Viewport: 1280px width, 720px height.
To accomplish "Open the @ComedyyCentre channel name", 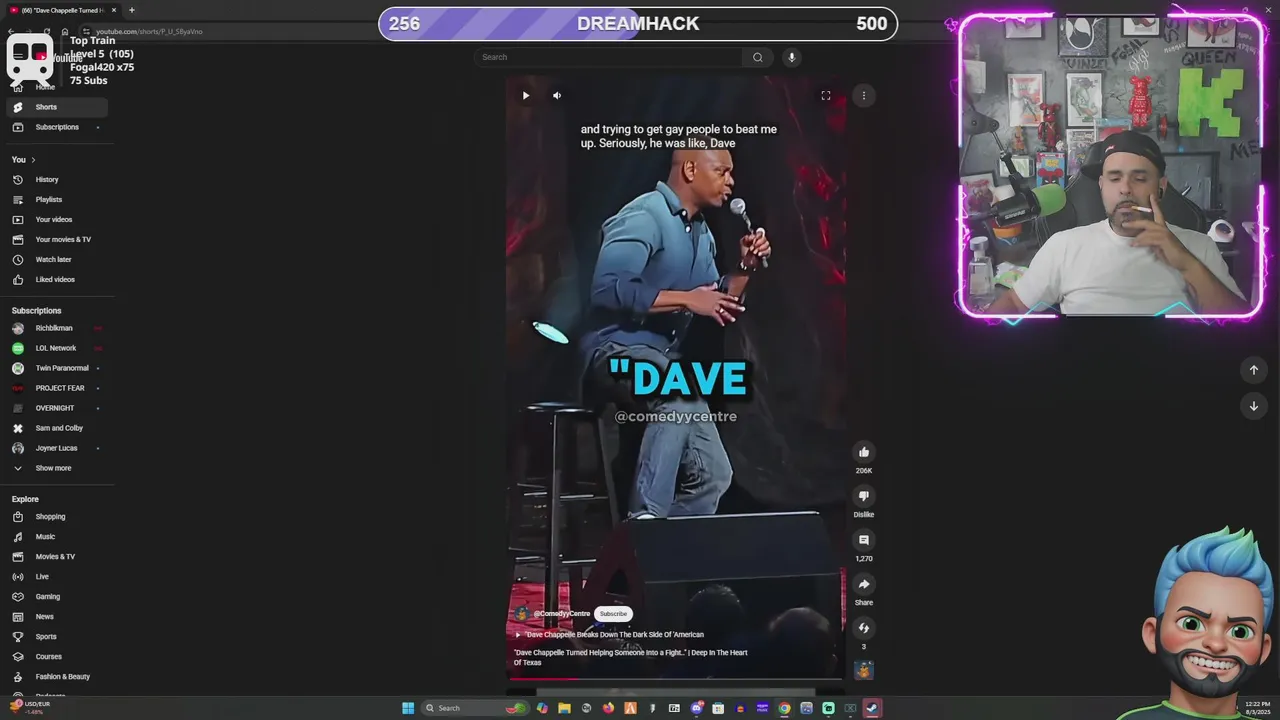I will tap(561, 614).
